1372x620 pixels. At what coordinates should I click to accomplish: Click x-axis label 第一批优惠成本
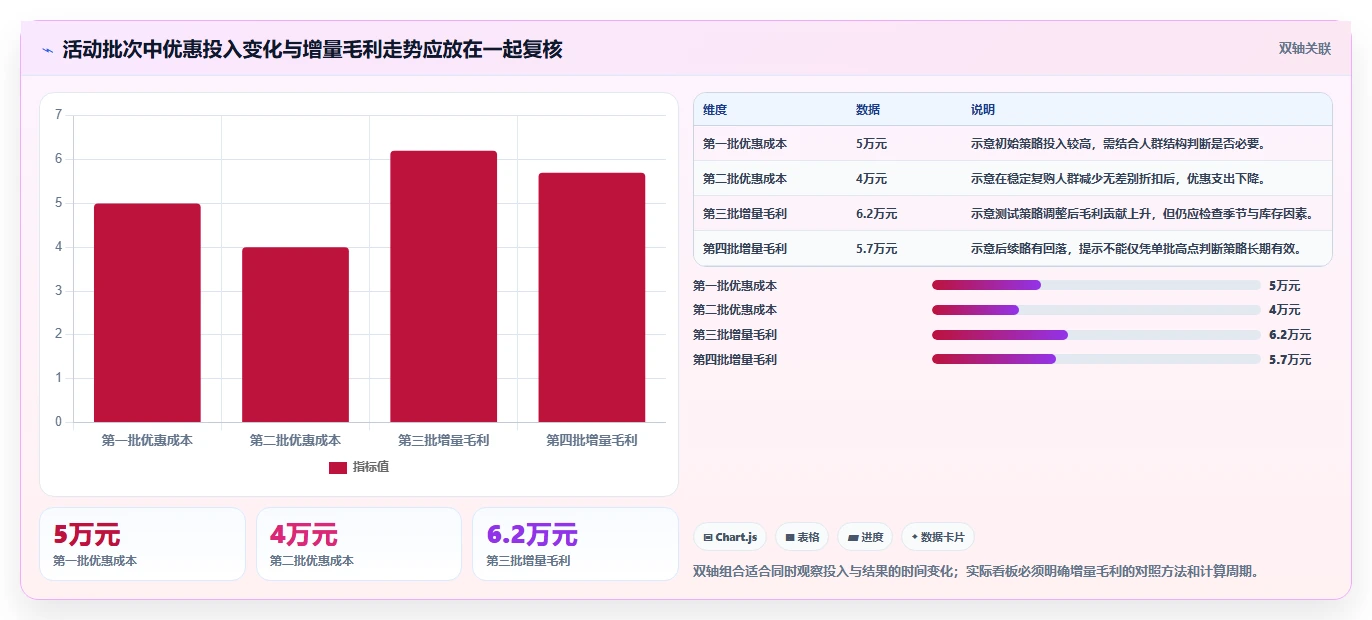(x=147, y=440)
